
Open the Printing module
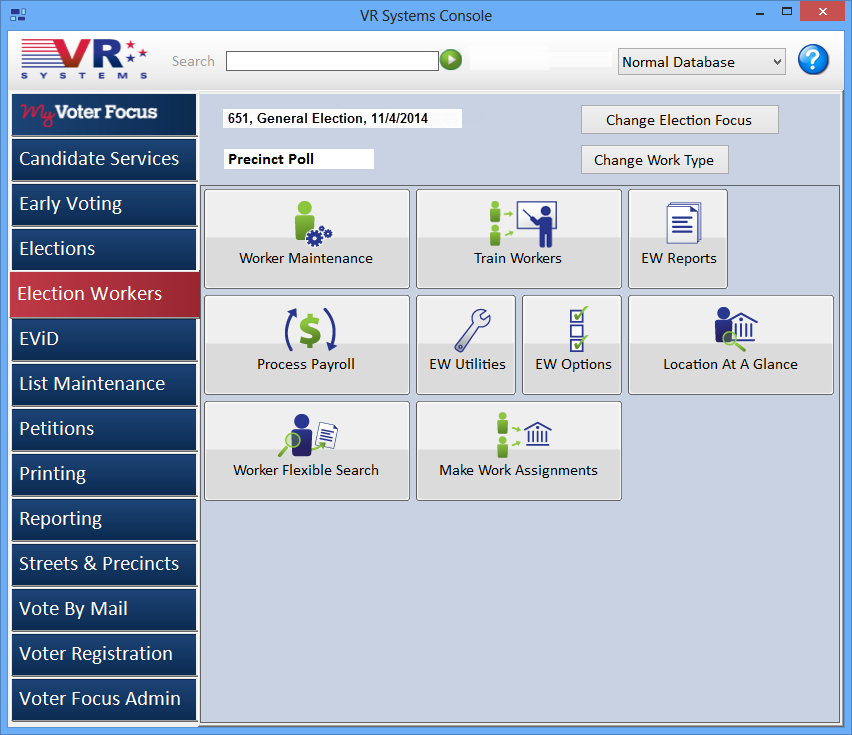click(x=104, y=475)
